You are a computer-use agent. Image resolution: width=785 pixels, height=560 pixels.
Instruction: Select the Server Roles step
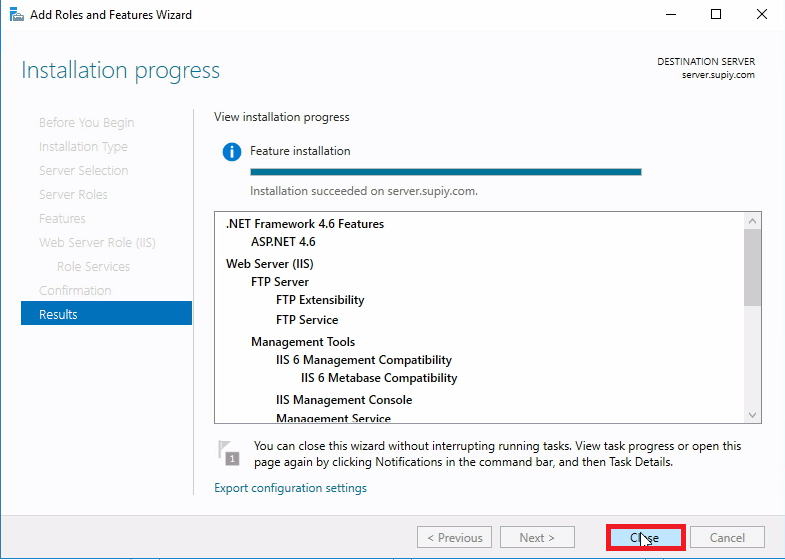pos(73,195)
